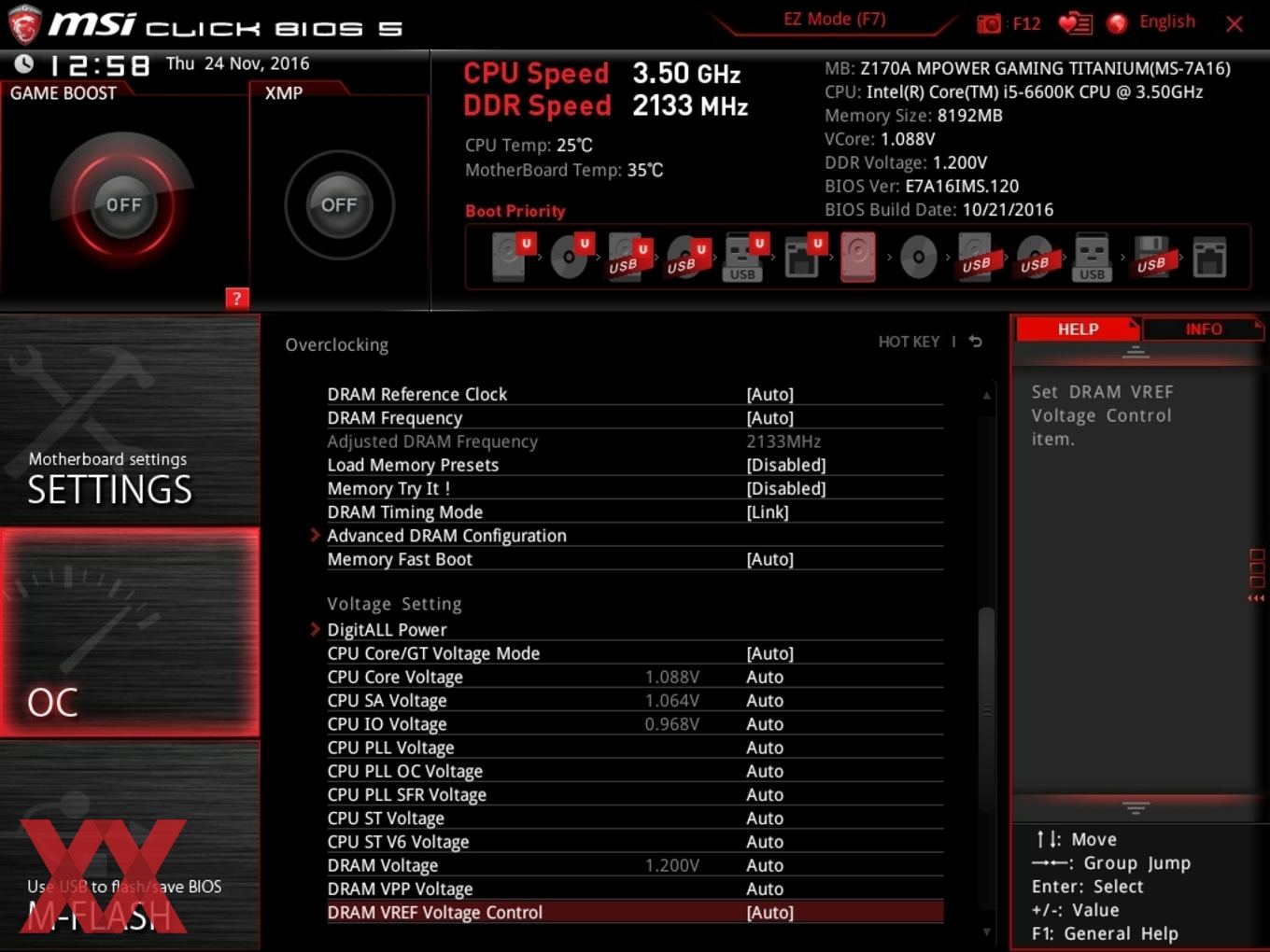1270x952 pixels.
Task: Expand the side panel handle on right edge
Action: click(1257, 576)
